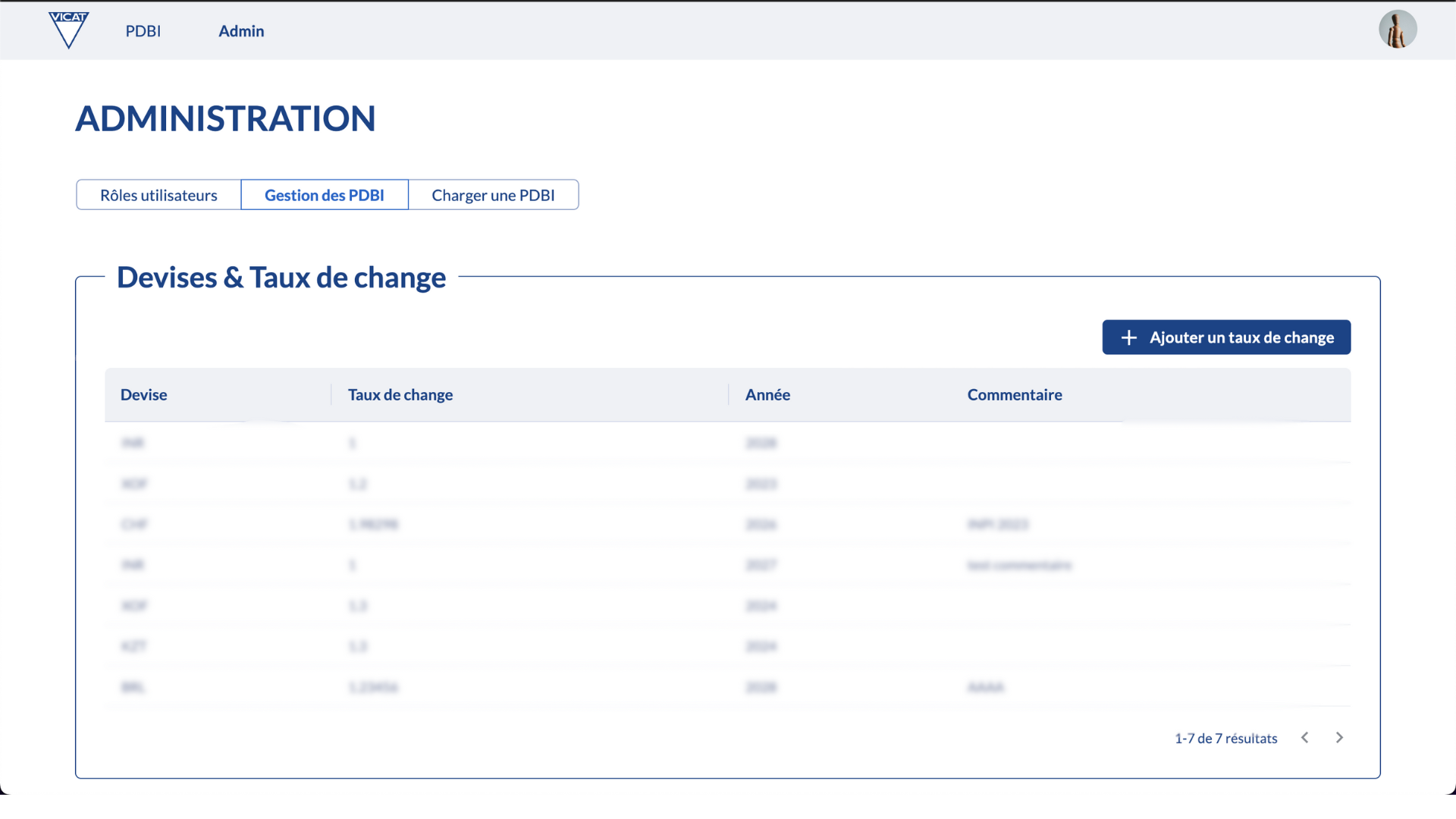
Task: Click the Taux de change column header
Action: coord(400,394)
